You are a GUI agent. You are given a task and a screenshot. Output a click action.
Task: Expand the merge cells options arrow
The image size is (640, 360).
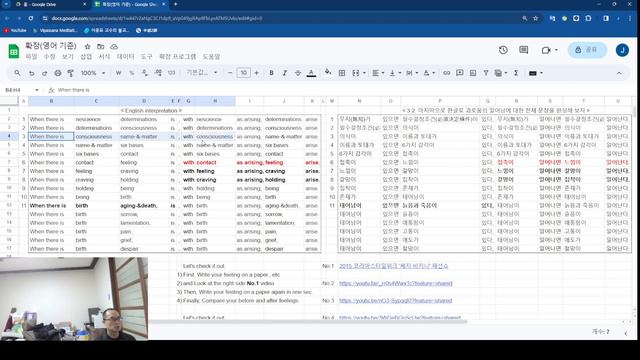[x=364, y=73]
